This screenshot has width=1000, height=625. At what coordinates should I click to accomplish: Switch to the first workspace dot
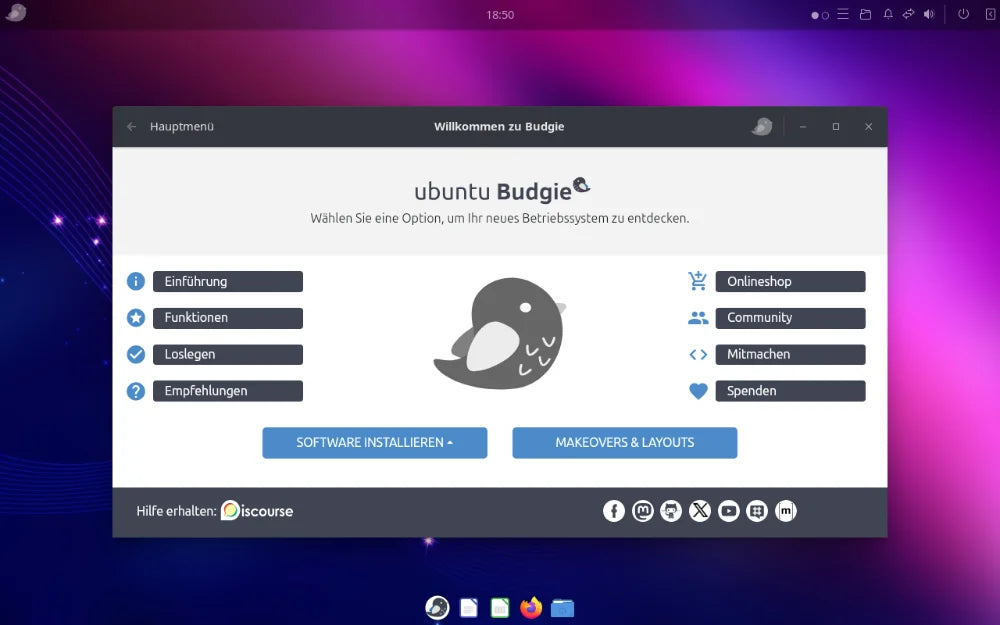pyautogui.click(x=815, y=15)
